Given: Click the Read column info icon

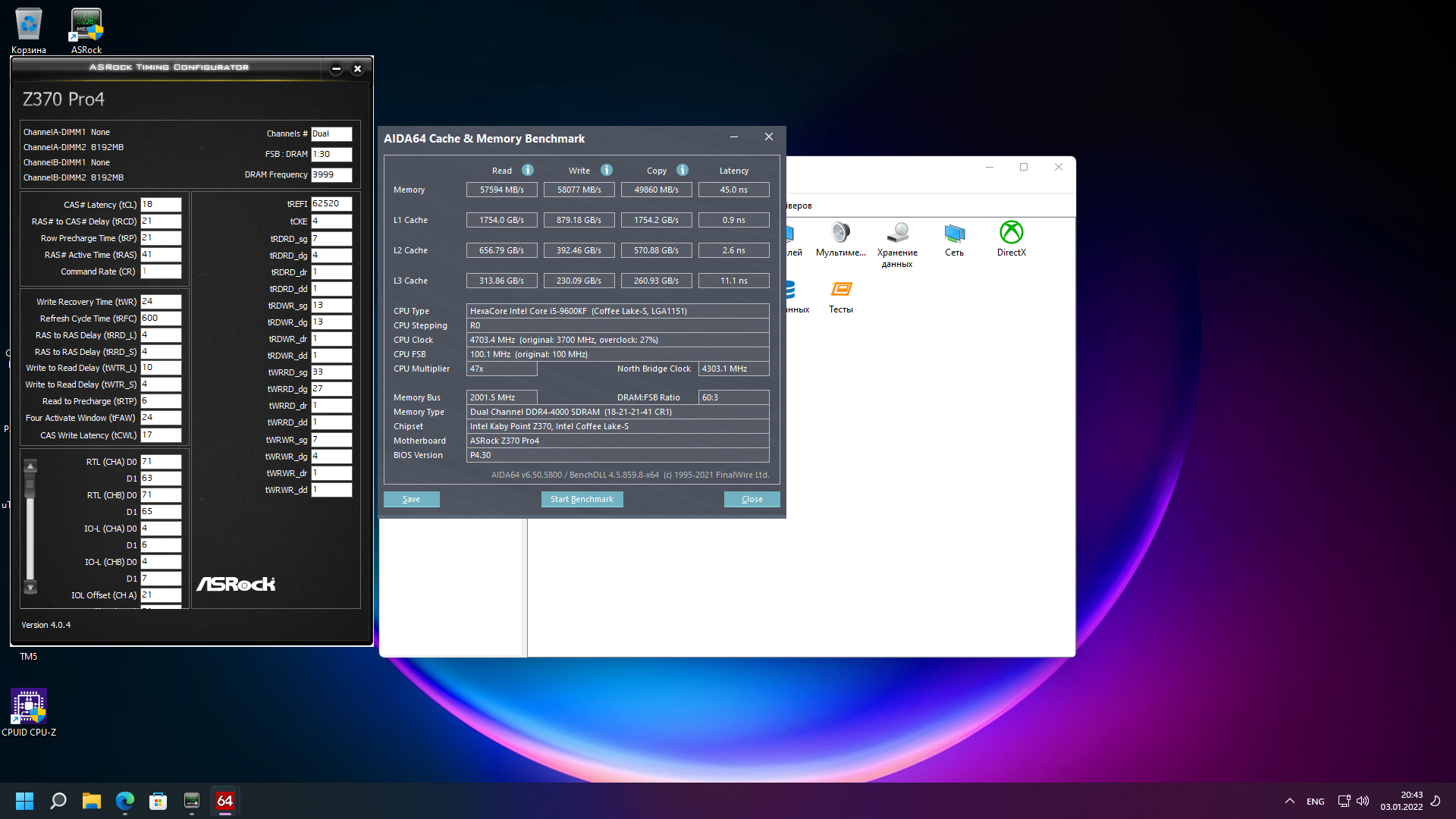Looking at the screenshot, I should (528, 171).
